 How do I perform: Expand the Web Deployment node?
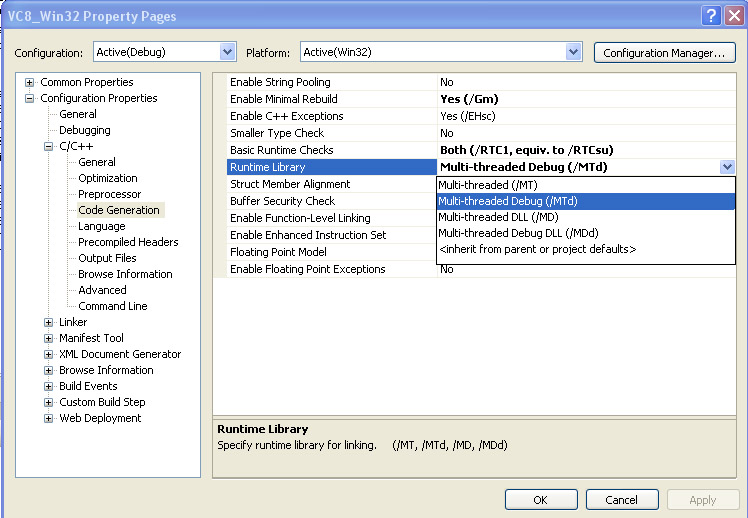click(x=48, y=418)
